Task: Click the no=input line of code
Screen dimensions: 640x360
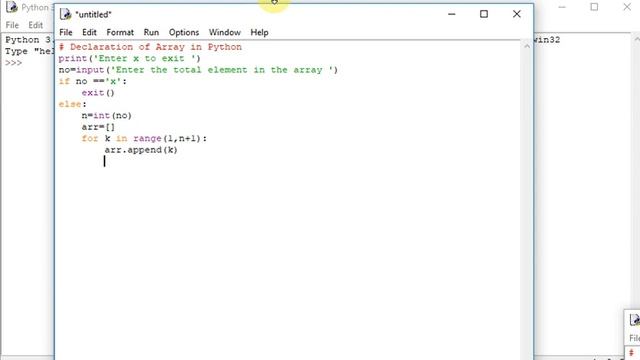Action: (x=198, y=70)
